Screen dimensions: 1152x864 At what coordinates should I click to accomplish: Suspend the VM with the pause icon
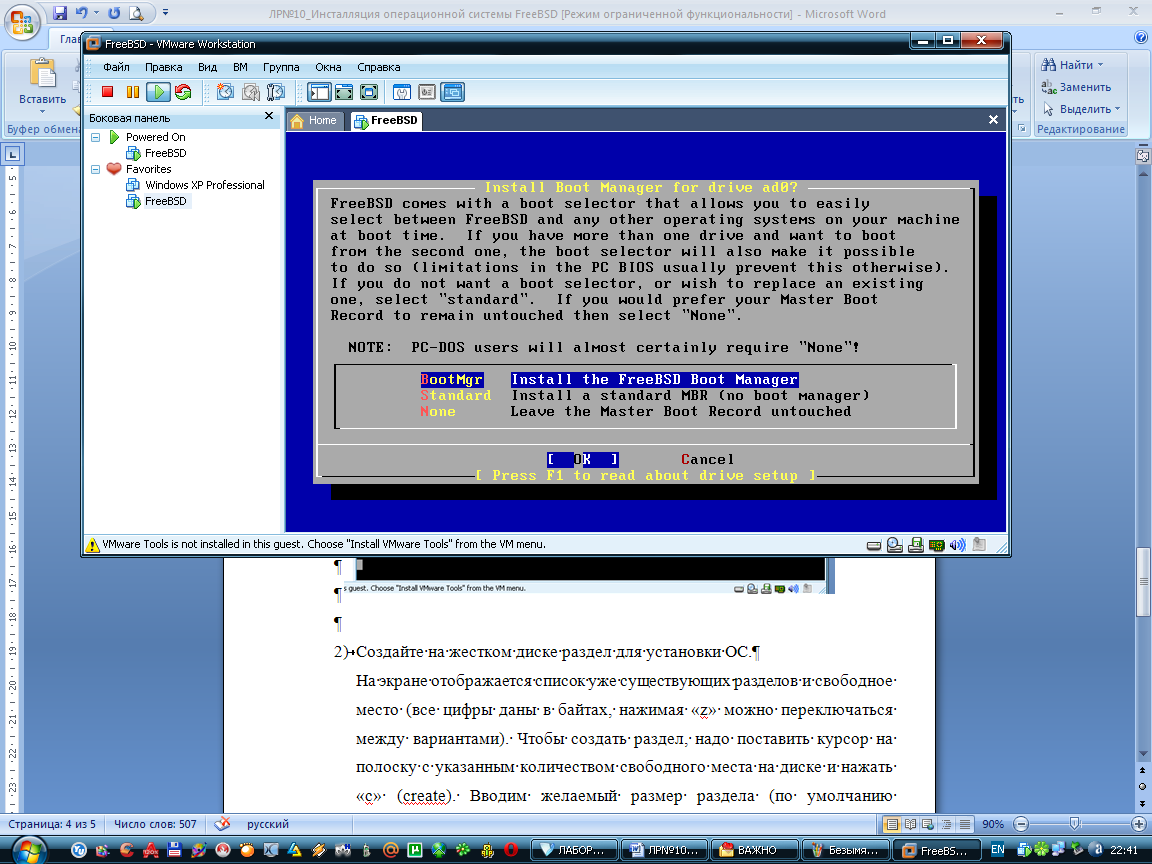133,92
